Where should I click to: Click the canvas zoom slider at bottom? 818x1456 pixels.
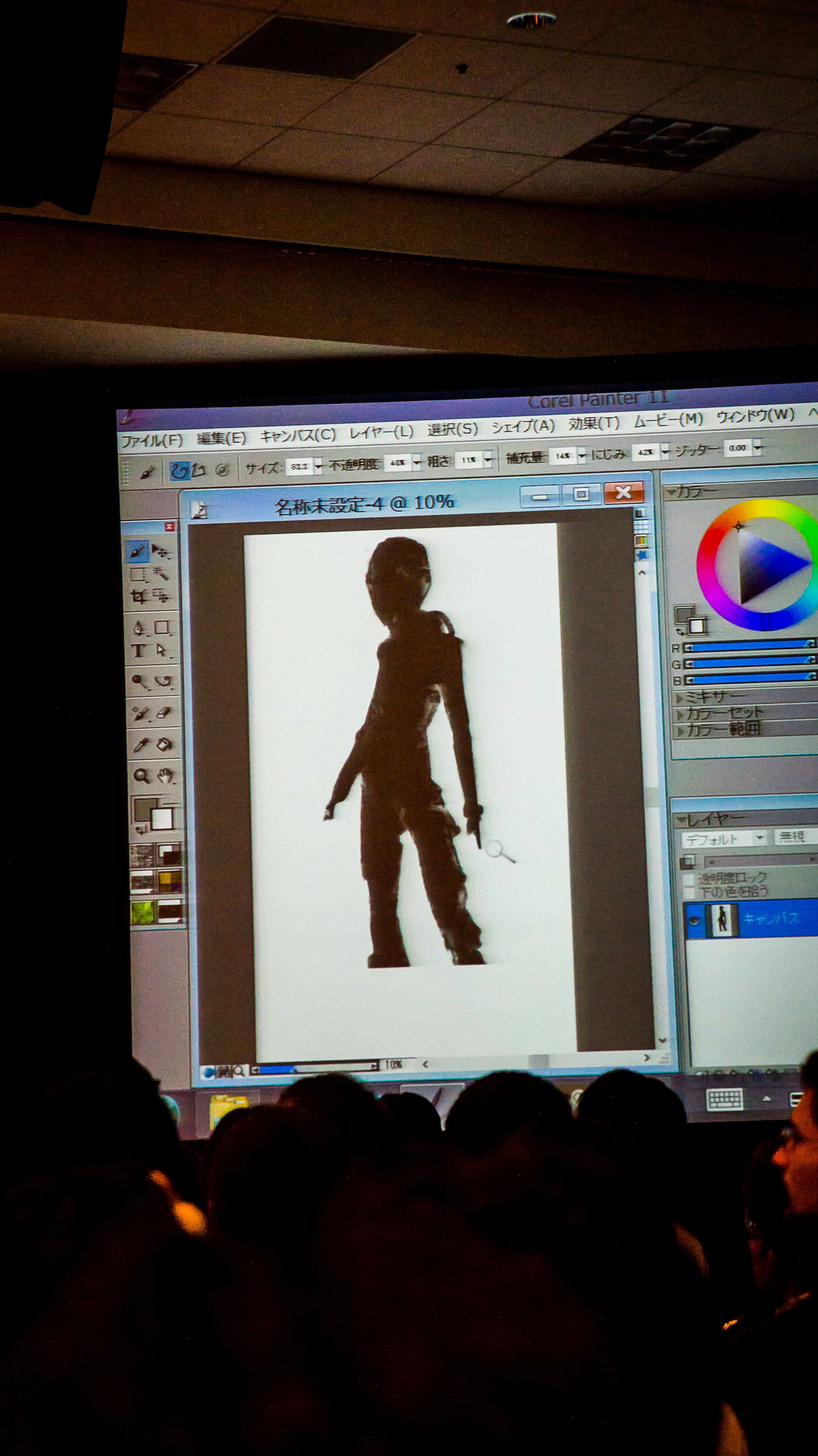pos(314,1068)
